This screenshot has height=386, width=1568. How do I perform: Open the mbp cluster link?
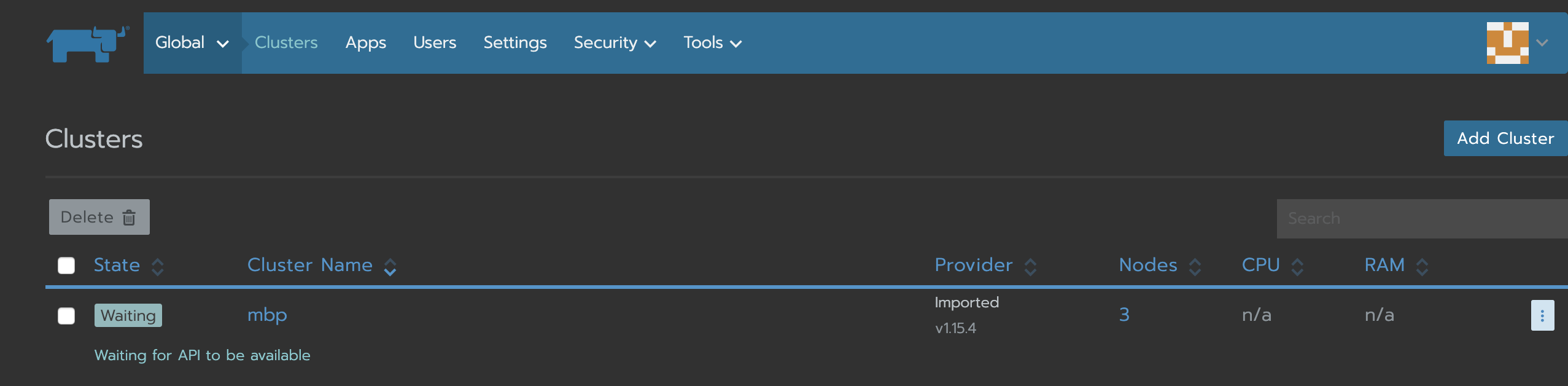[266, 315]
